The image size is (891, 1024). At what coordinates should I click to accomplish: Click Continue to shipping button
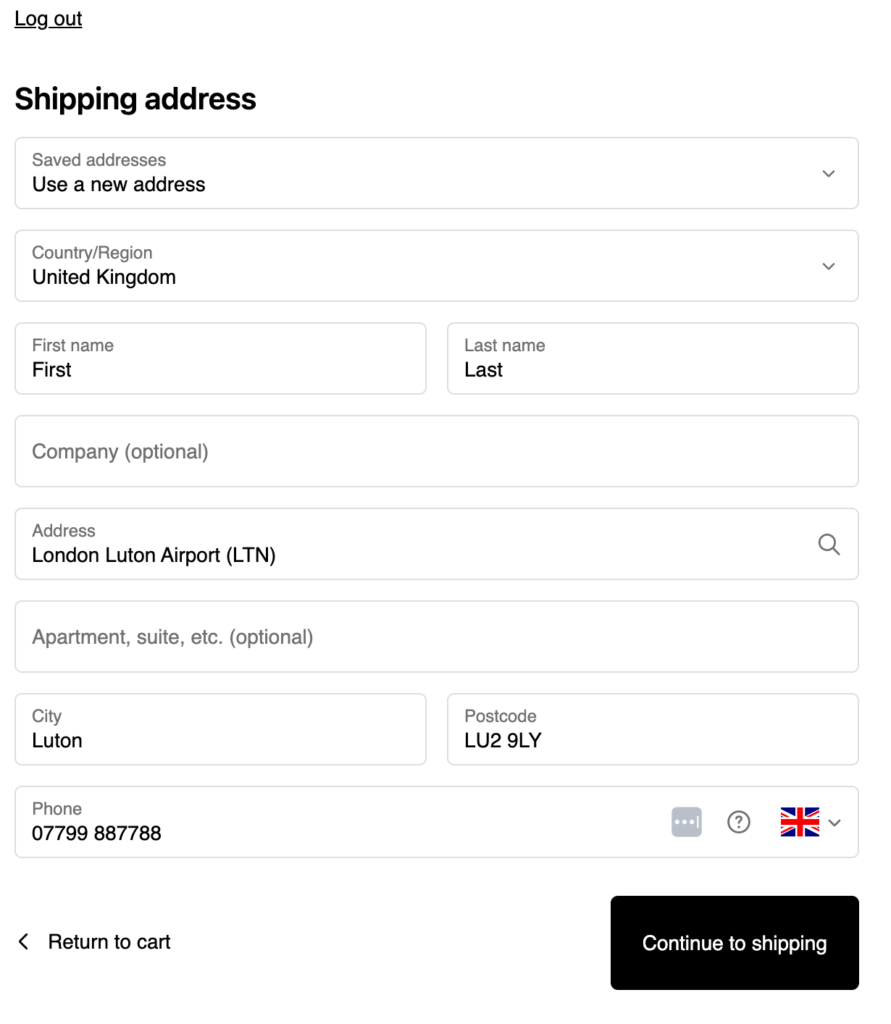pos(734,942)
